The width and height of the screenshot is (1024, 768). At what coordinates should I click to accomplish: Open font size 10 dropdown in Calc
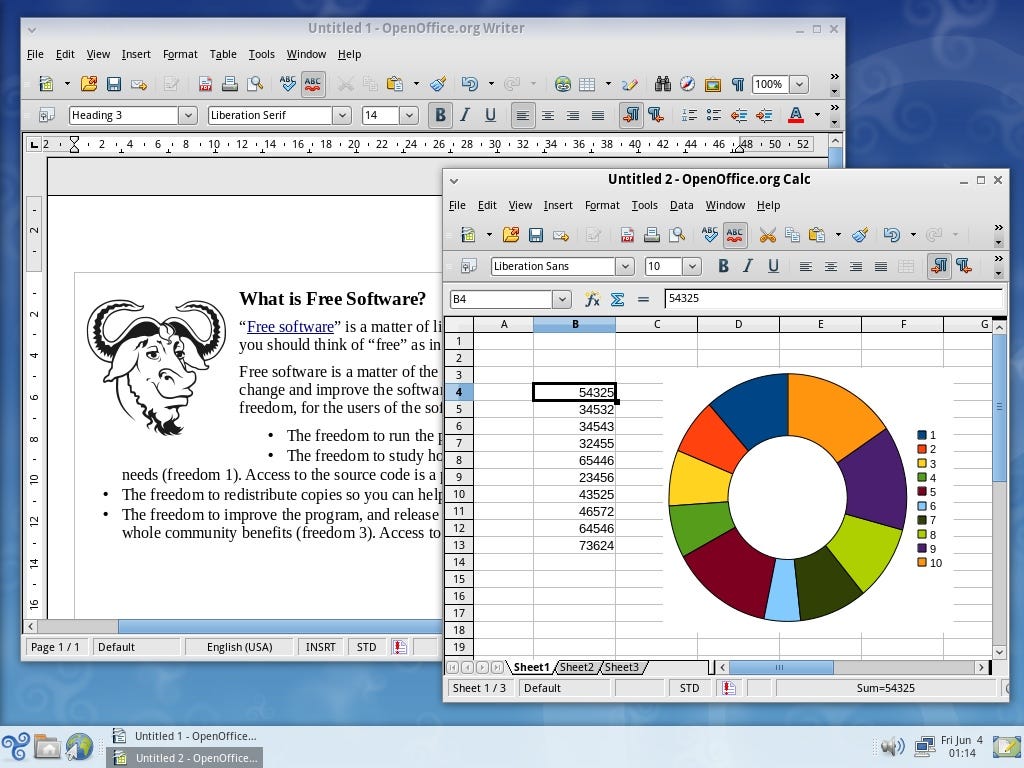[x=692, y=266]
